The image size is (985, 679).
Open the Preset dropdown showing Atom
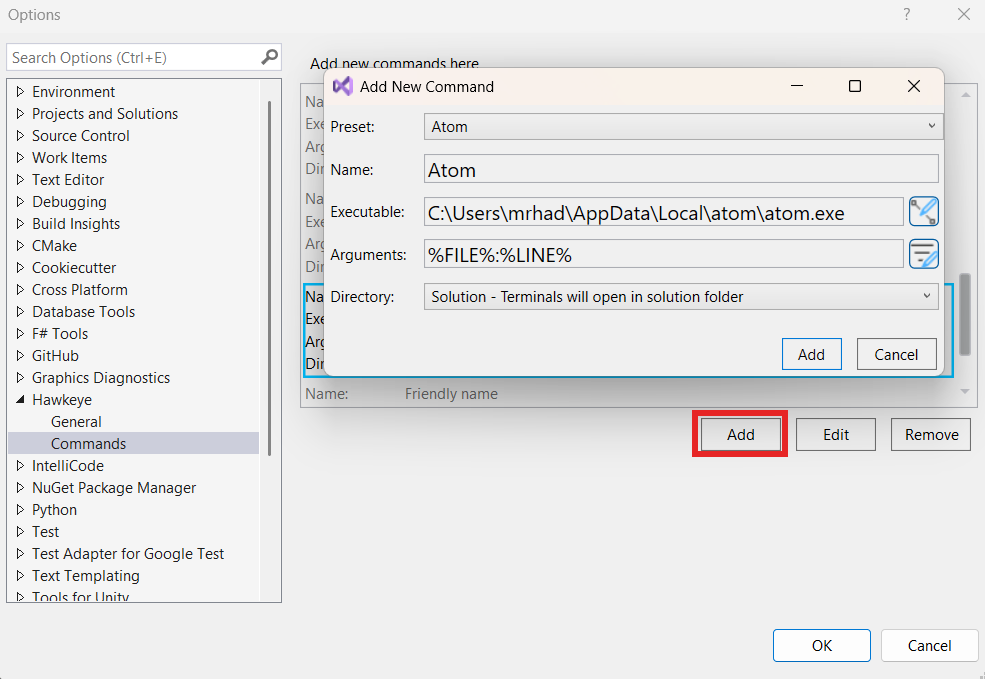[681, 127]
